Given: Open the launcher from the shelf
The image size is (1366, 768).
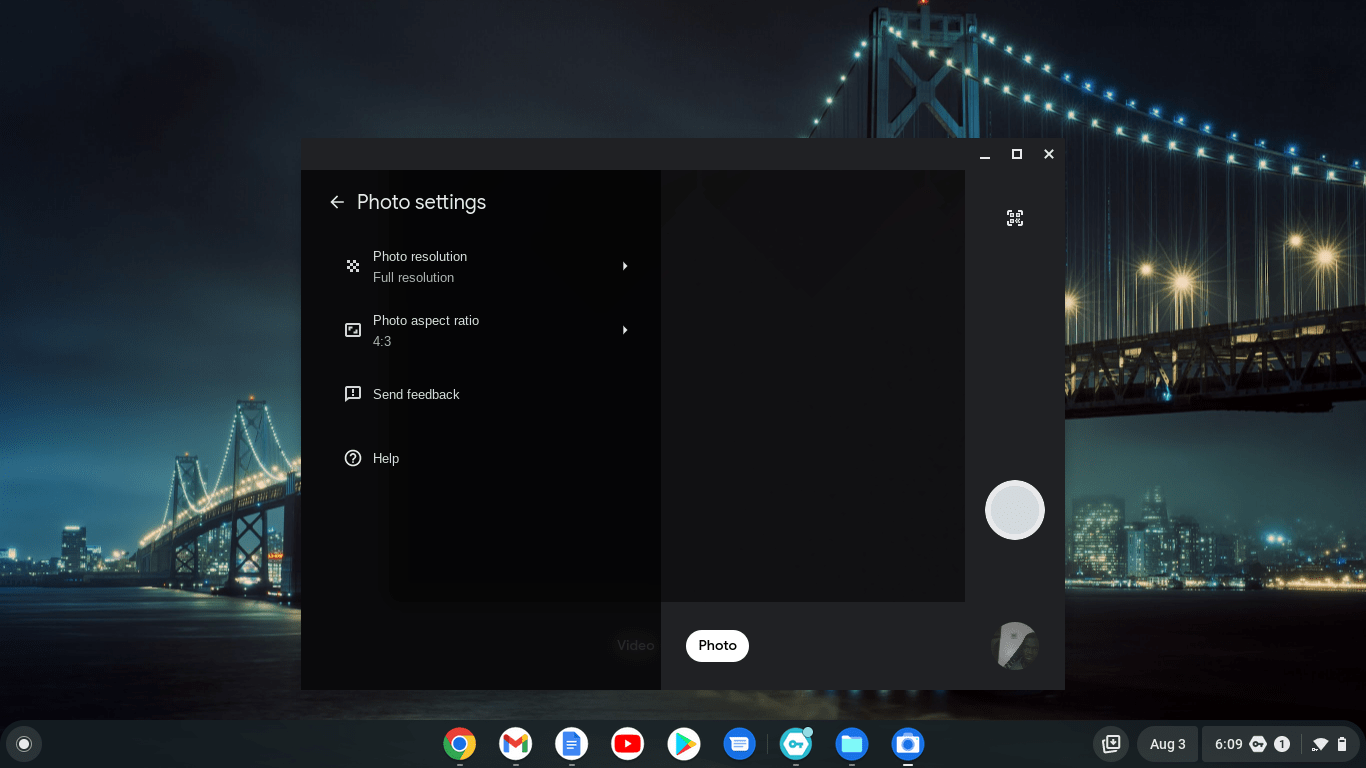Looking at the screenshot, I should 24,744.
